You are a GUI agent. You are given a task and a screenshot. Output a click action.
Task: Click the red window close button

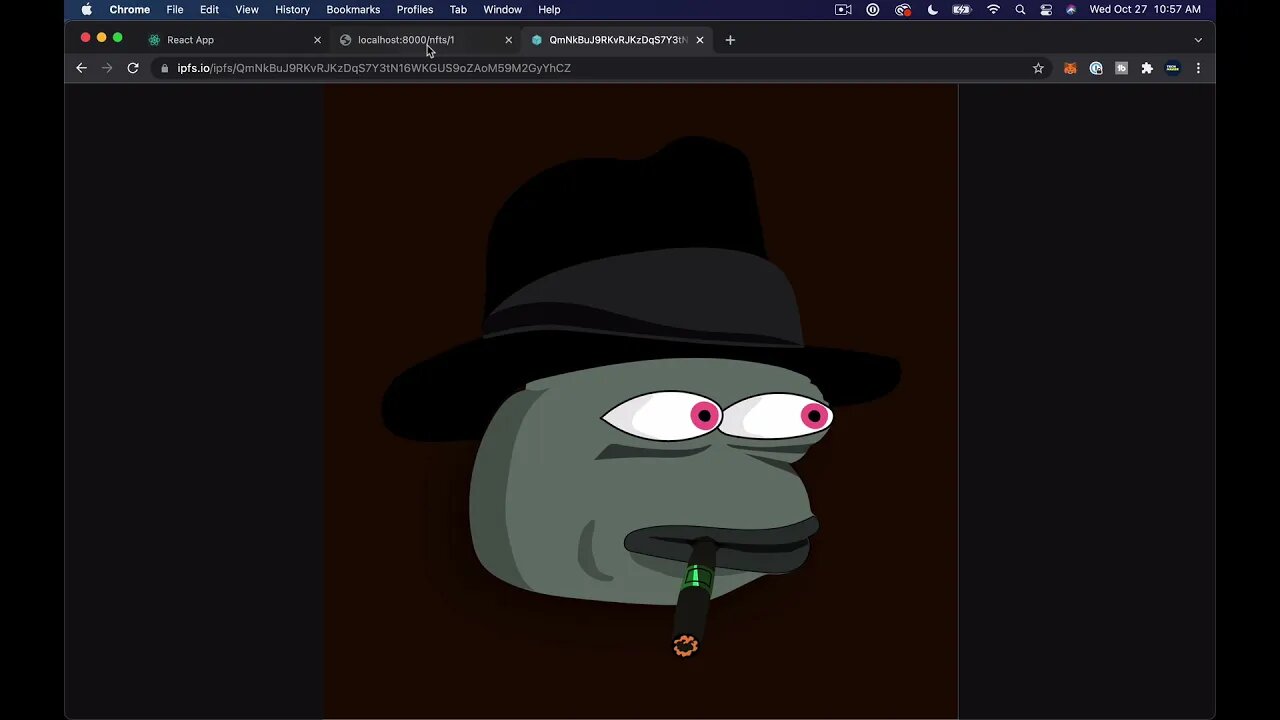pos(85,38)
